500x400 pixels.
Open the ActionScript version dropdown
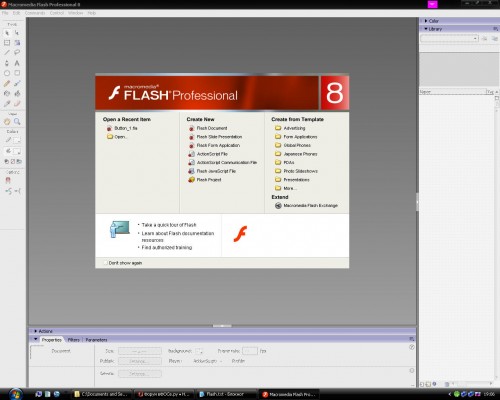[208, 361]
